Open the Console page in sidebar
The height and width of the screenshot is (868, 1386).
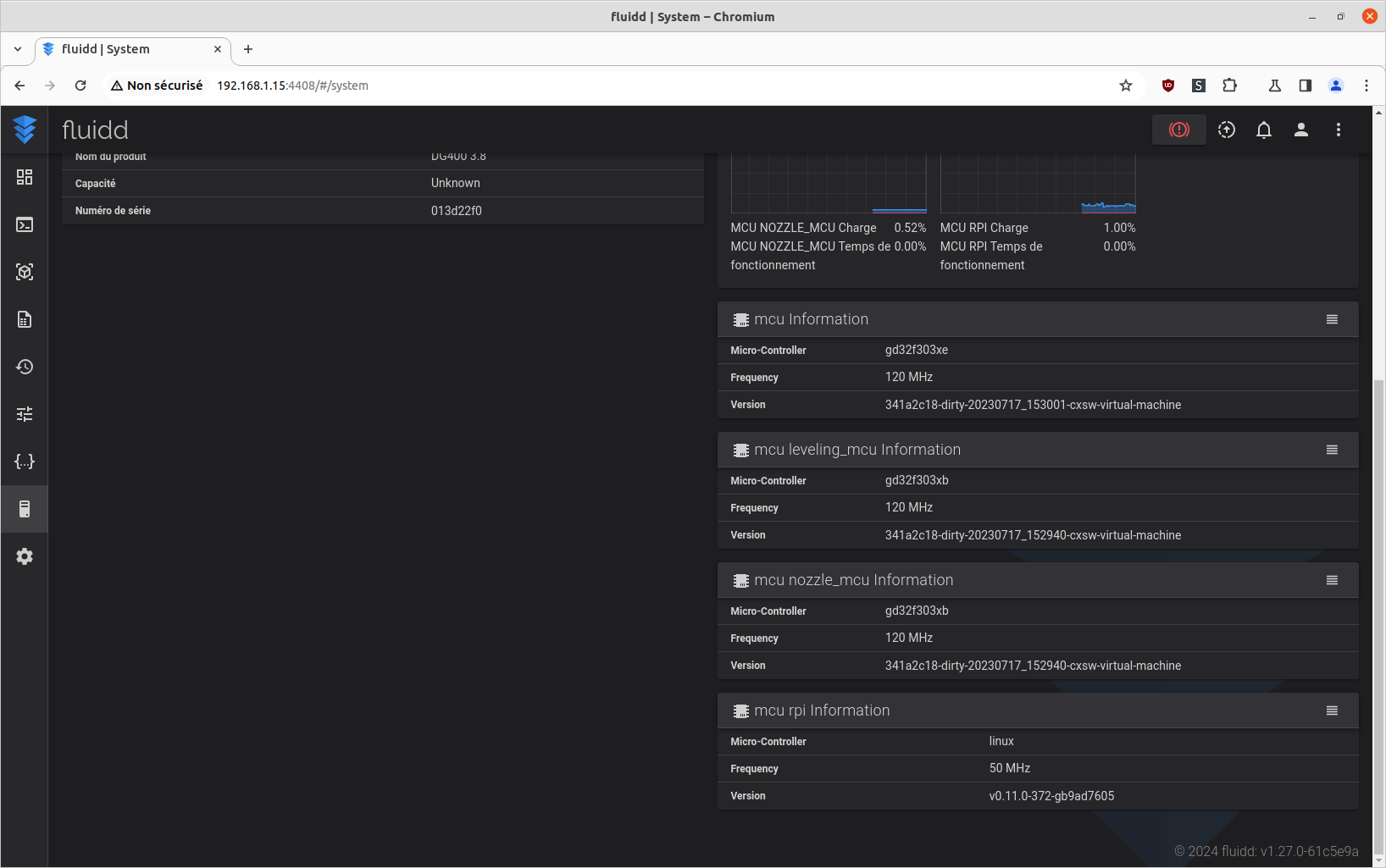[x=25, y=224]
